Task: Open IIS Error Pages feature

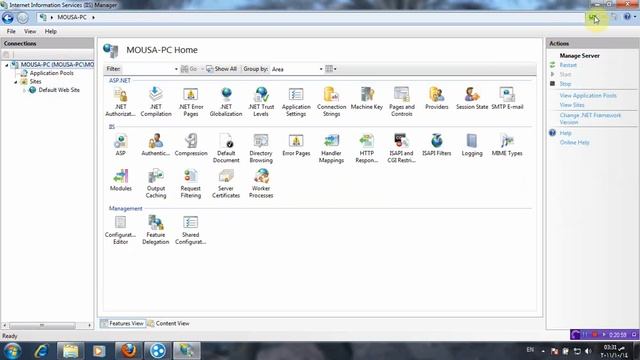Action: pyautogui.click(x=296, y=145)
